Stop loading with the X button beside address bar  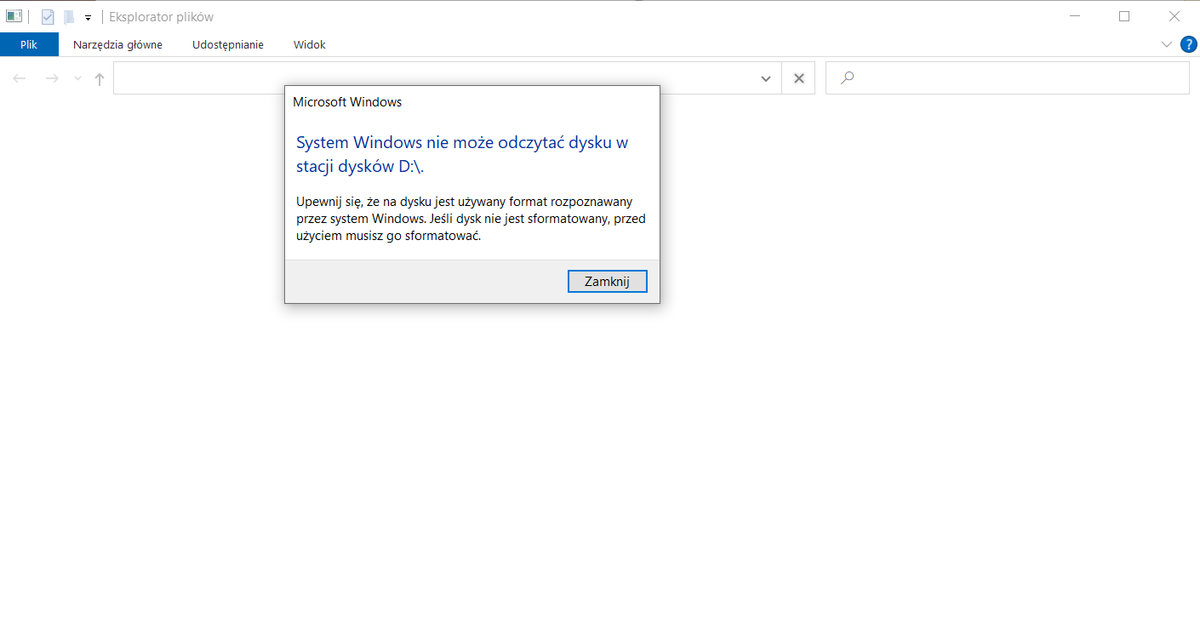pyautogui.click(x=798, y=79)
